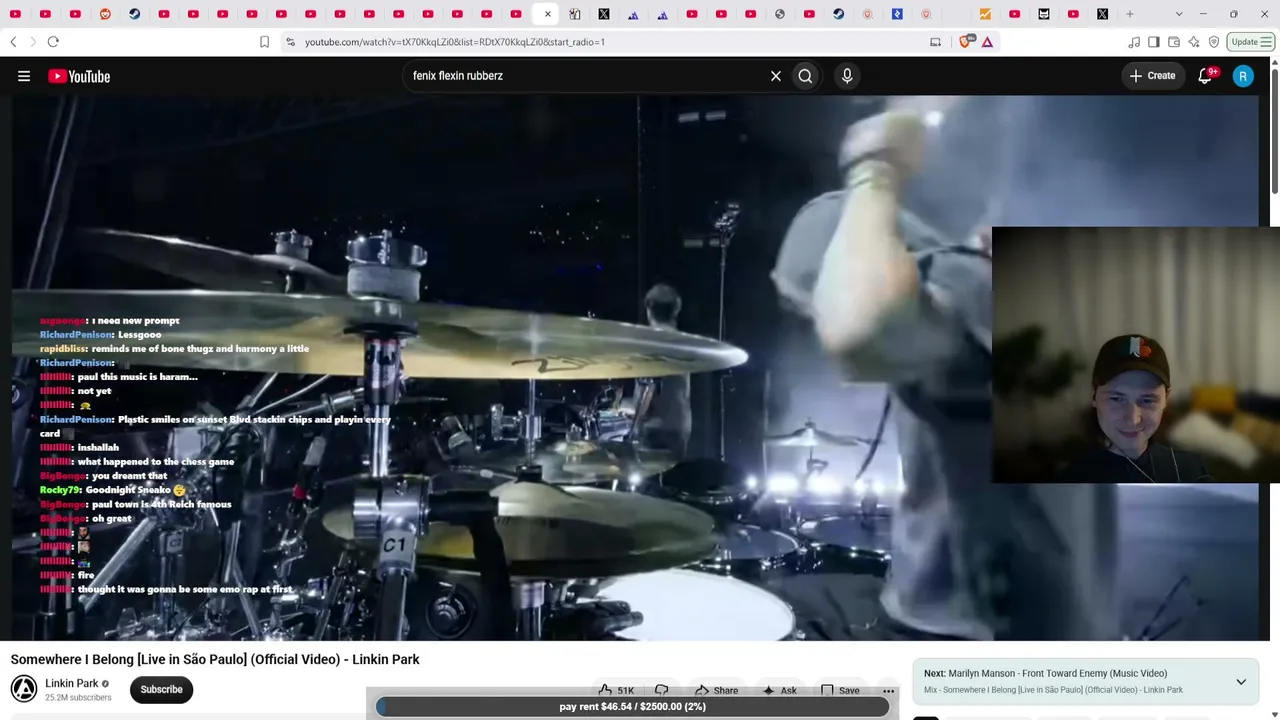Dislike this video
This screenshot has height=720, width=1280.
662,690
